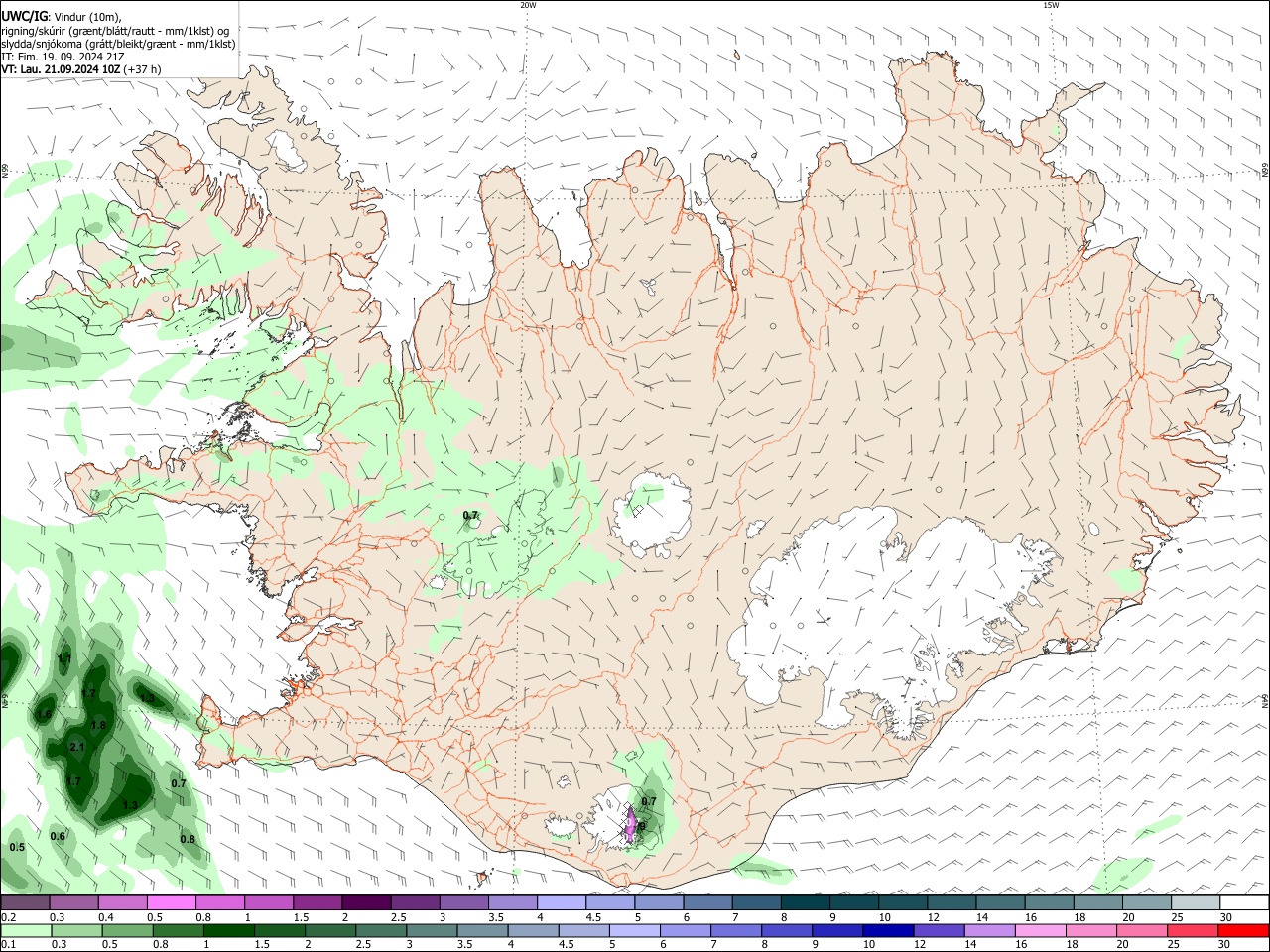Select the darkest teal 8 snow legend swatch
1270x952 pixels.
(x=806, y=902)
